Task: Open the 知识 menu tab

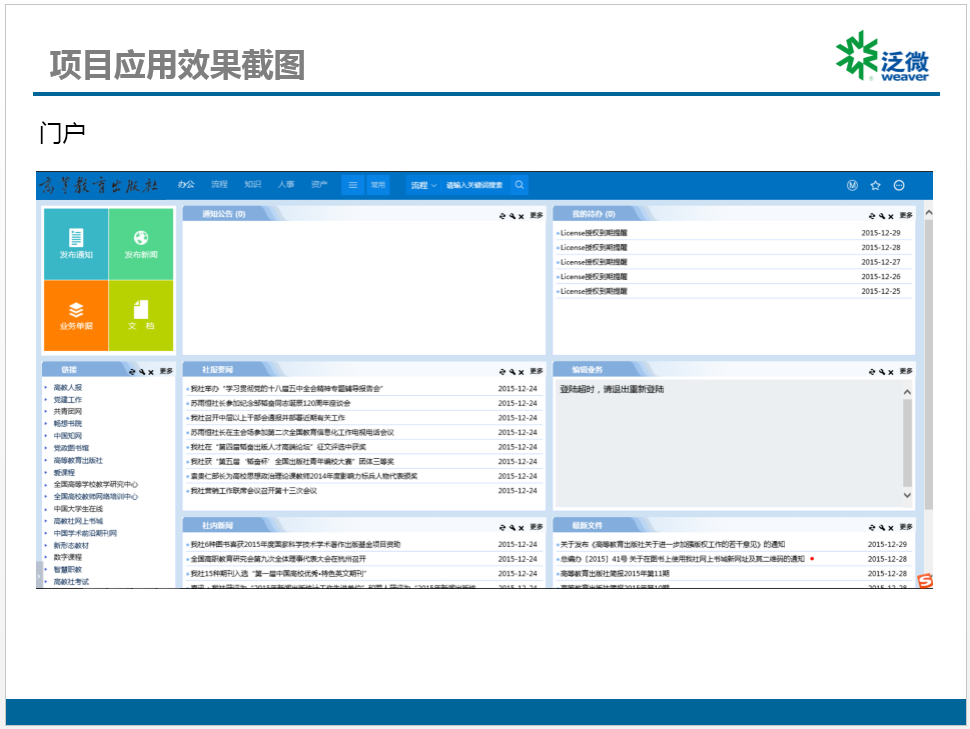Action: [x=253, y=185]
